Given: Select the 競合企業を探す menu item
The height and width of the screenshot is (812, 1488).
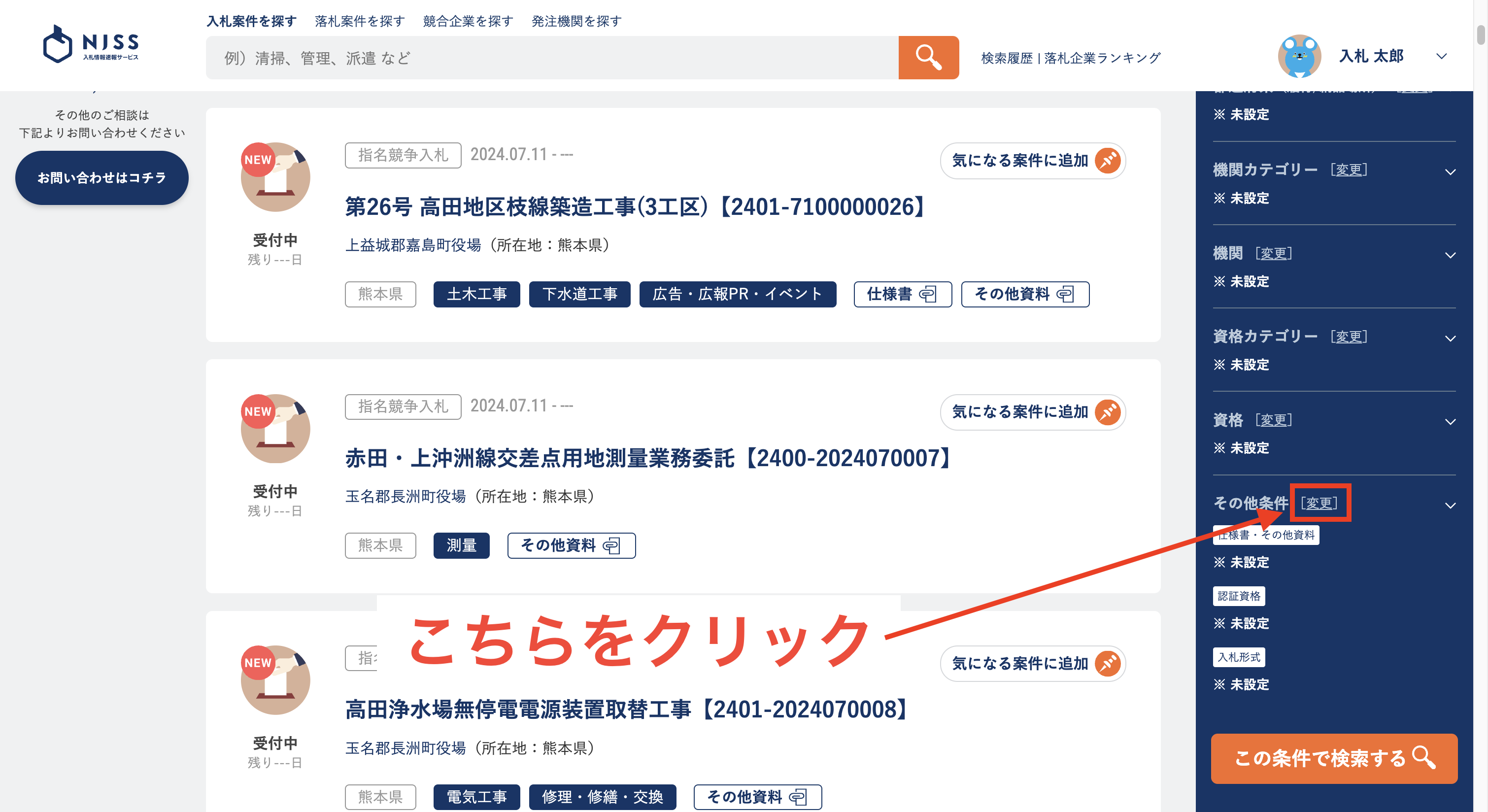Looking at the screenshot, I should [x=467, y=21].
